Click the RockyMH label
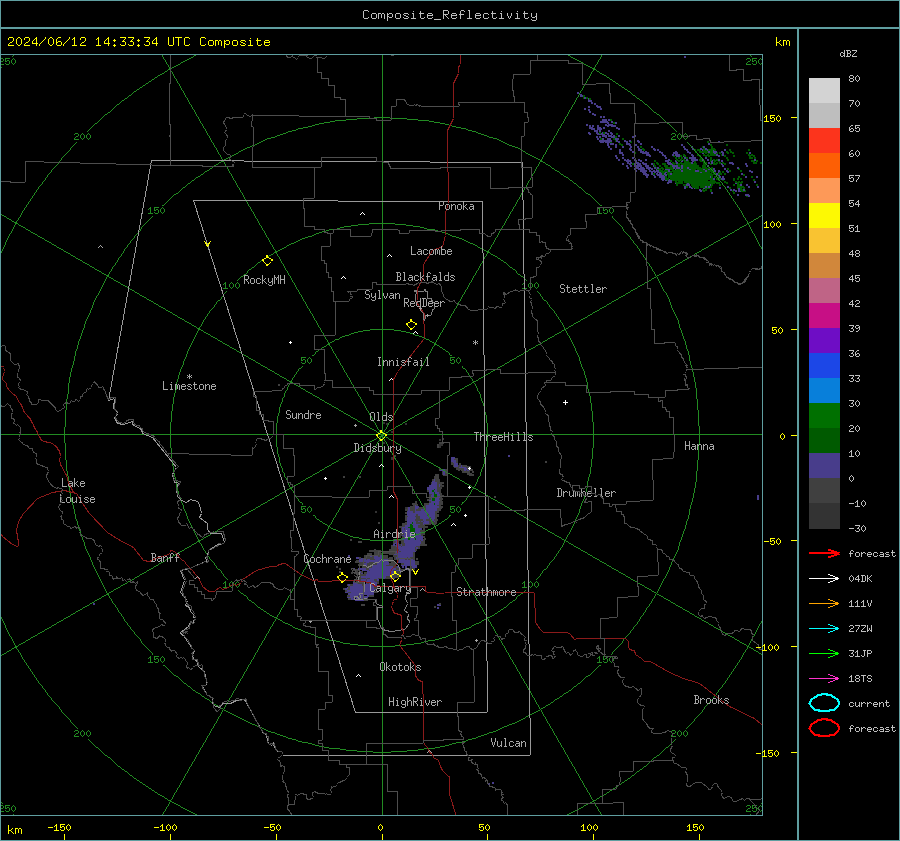The width and height of the screenshot is (900, 841). (x=264, y=280)
